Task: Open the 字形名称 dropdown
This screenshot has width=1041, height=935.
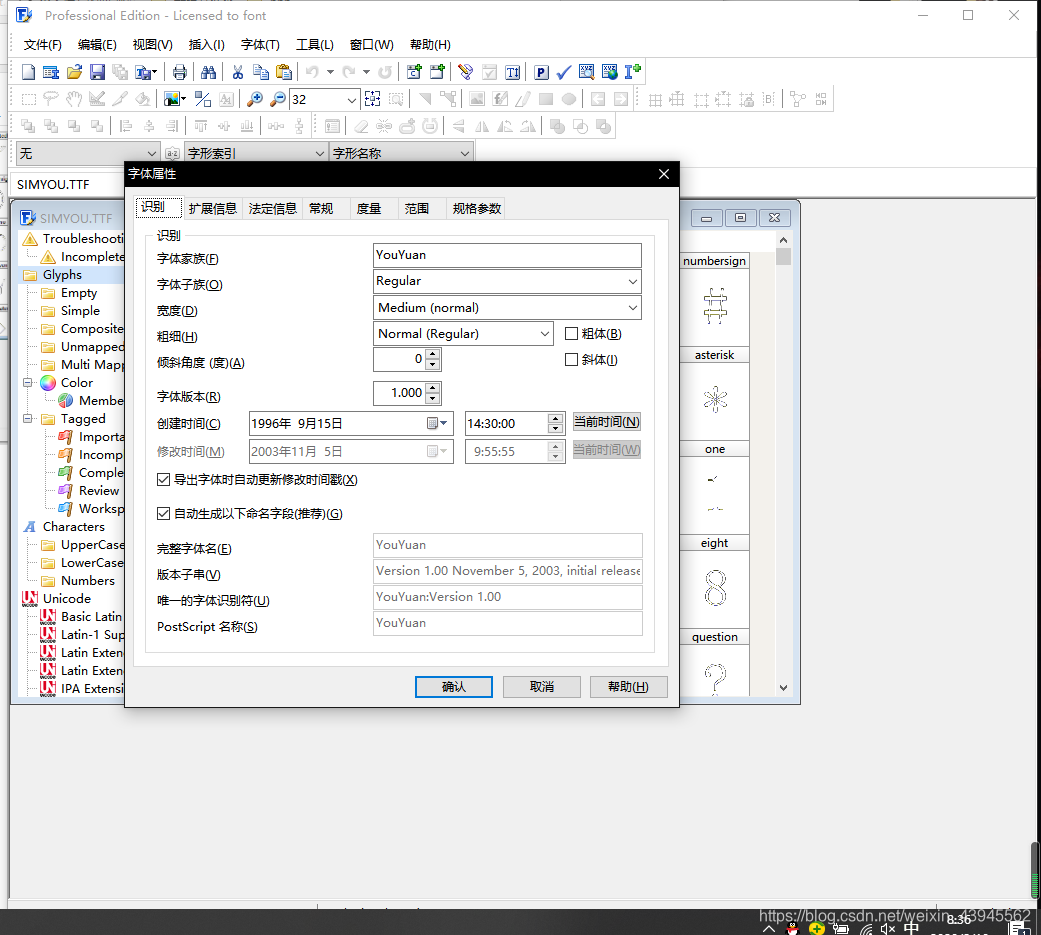Action: tap(465, 153)
